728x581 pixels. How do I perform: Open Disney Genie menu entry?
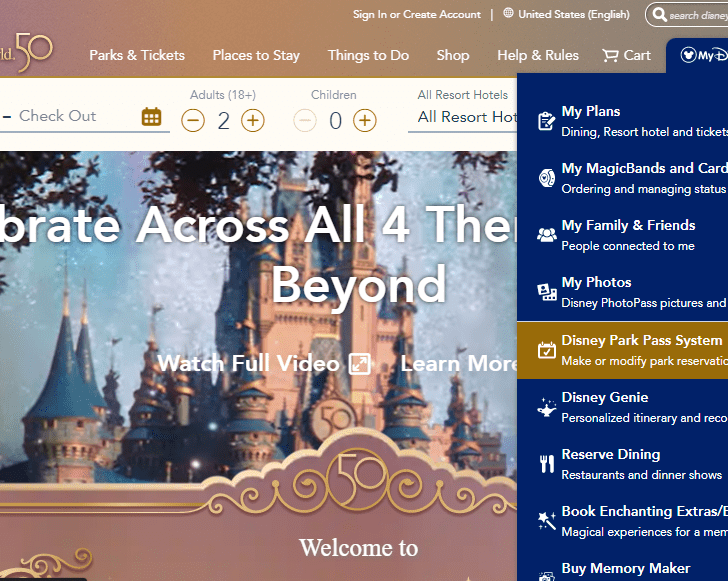[x=622, y=407]
